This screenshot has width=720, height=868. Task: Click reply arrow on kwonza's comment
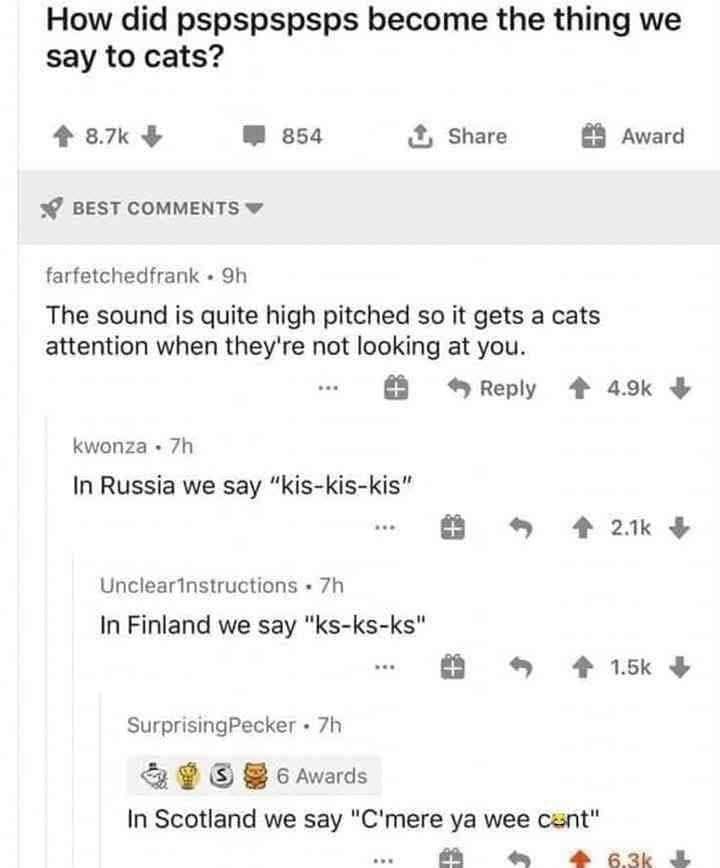point(520,526)
